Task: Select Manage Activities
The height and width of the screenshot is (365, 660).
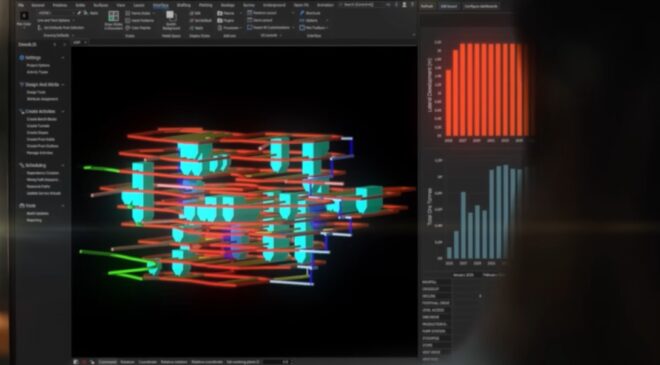Action: 40,153
